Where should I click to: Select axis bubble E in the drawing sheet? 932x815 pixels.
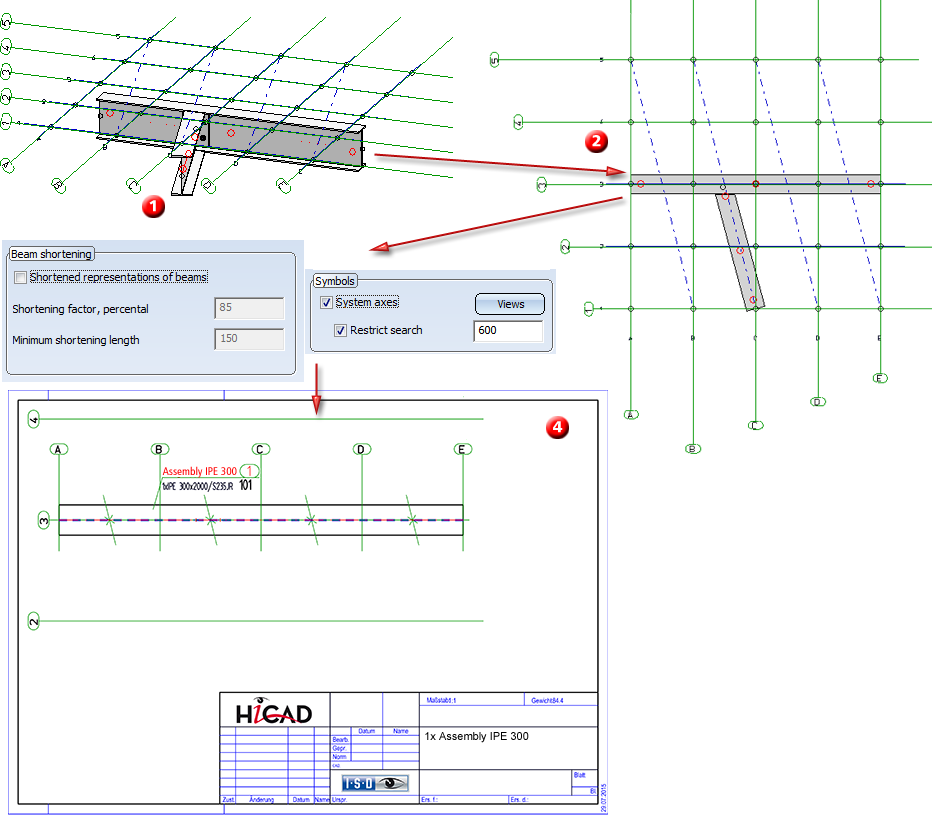coord(462,449)
